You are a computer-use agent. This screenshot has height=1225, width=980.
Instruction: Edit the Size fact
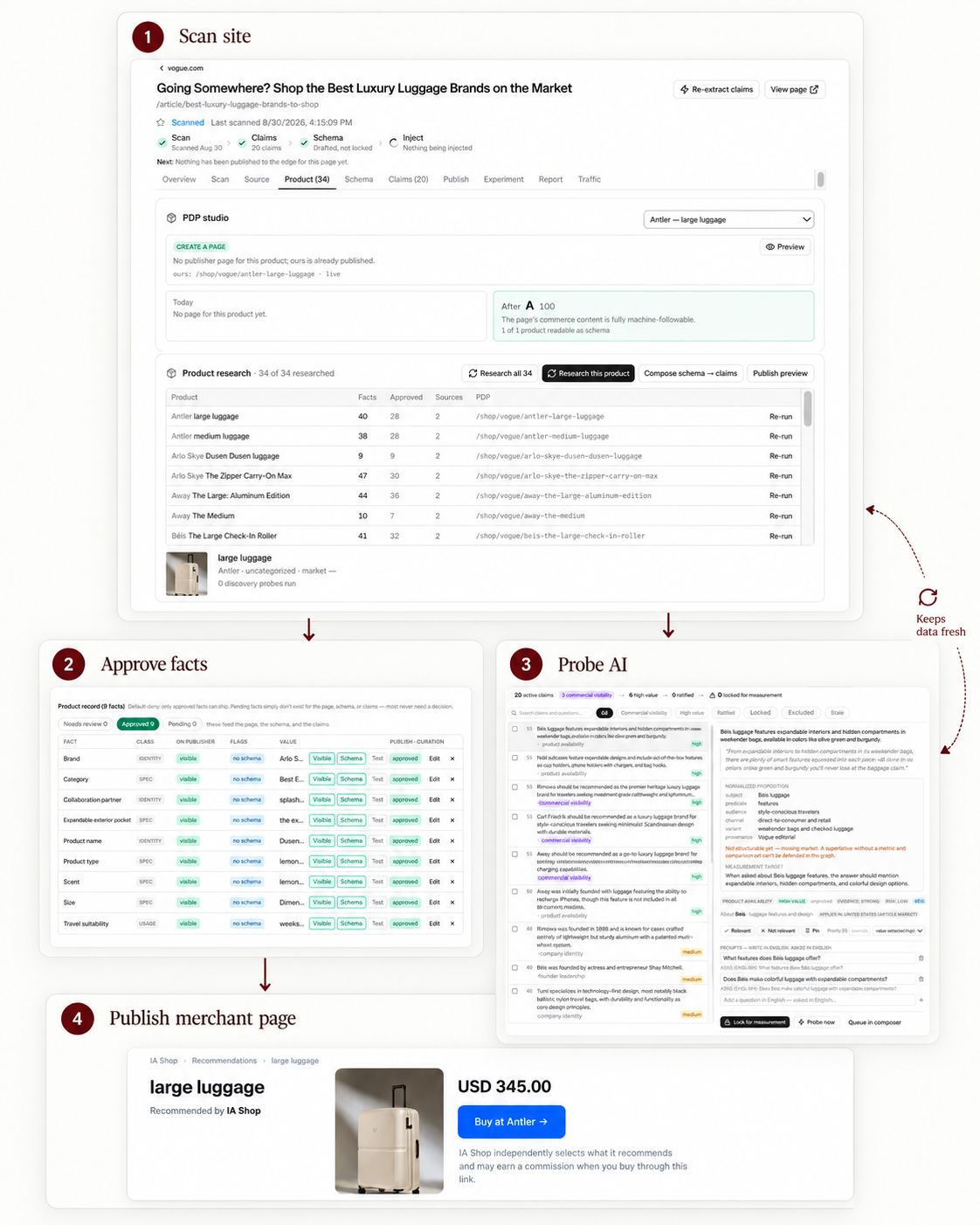pos(434,903)
